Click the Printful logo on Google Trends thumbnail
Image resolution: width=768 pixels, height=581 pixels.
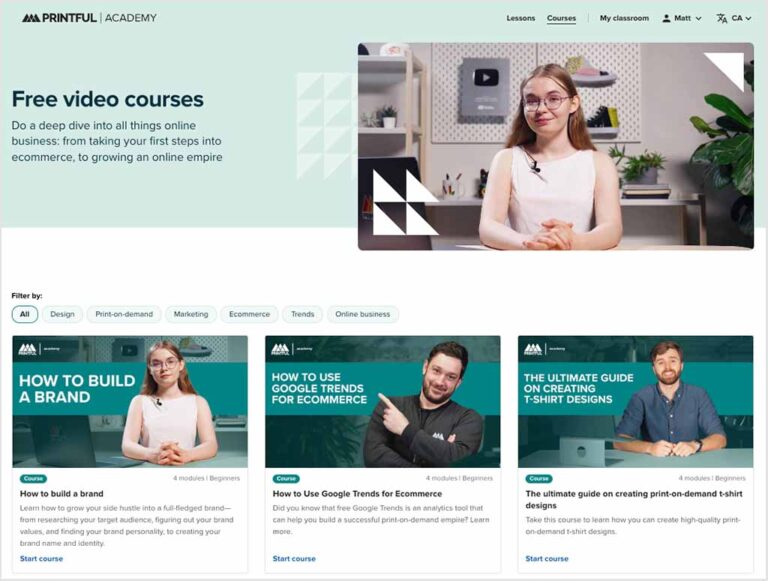pos(281,349)
